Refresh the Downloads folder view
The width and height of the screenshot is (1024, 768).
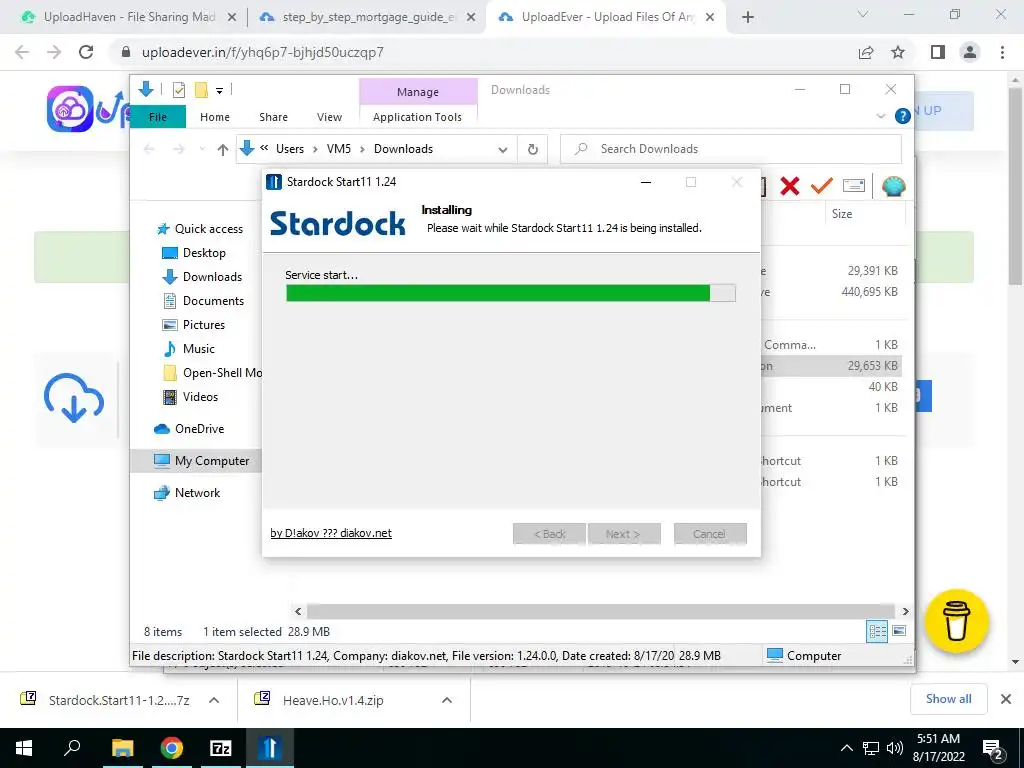[532, 150]
